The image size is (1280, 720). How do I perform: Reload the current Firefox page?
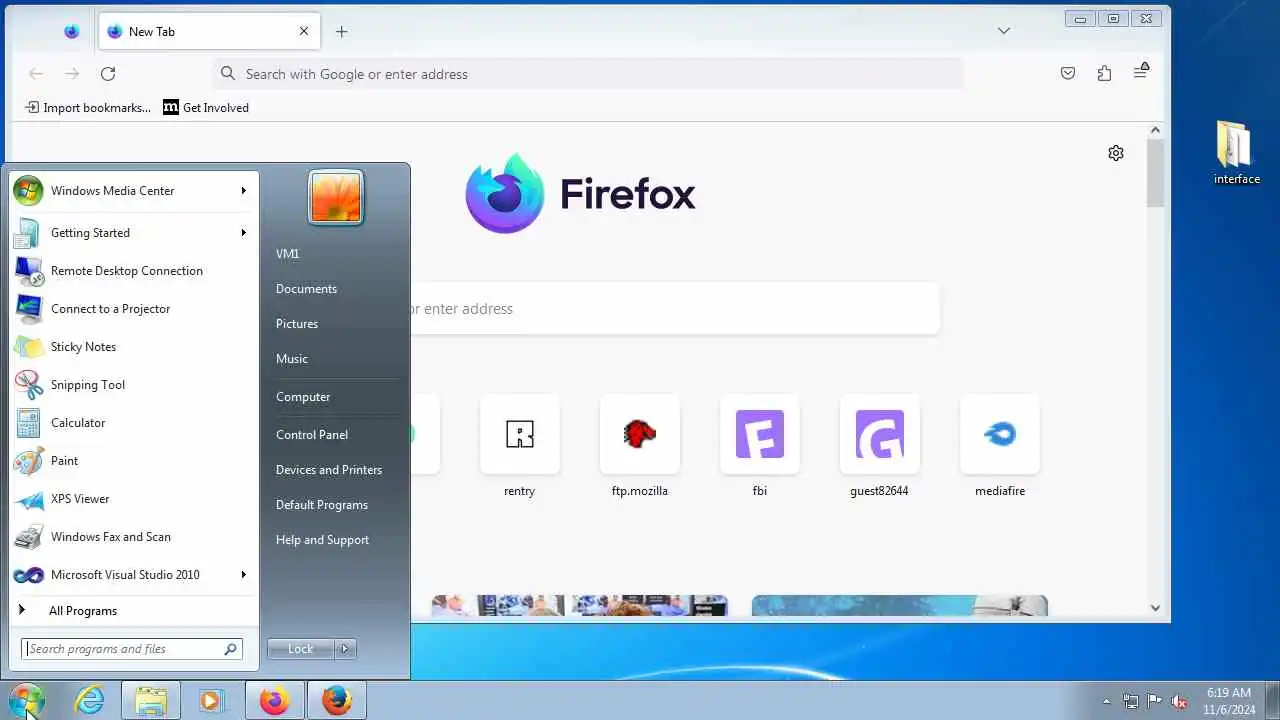(108, 74)
